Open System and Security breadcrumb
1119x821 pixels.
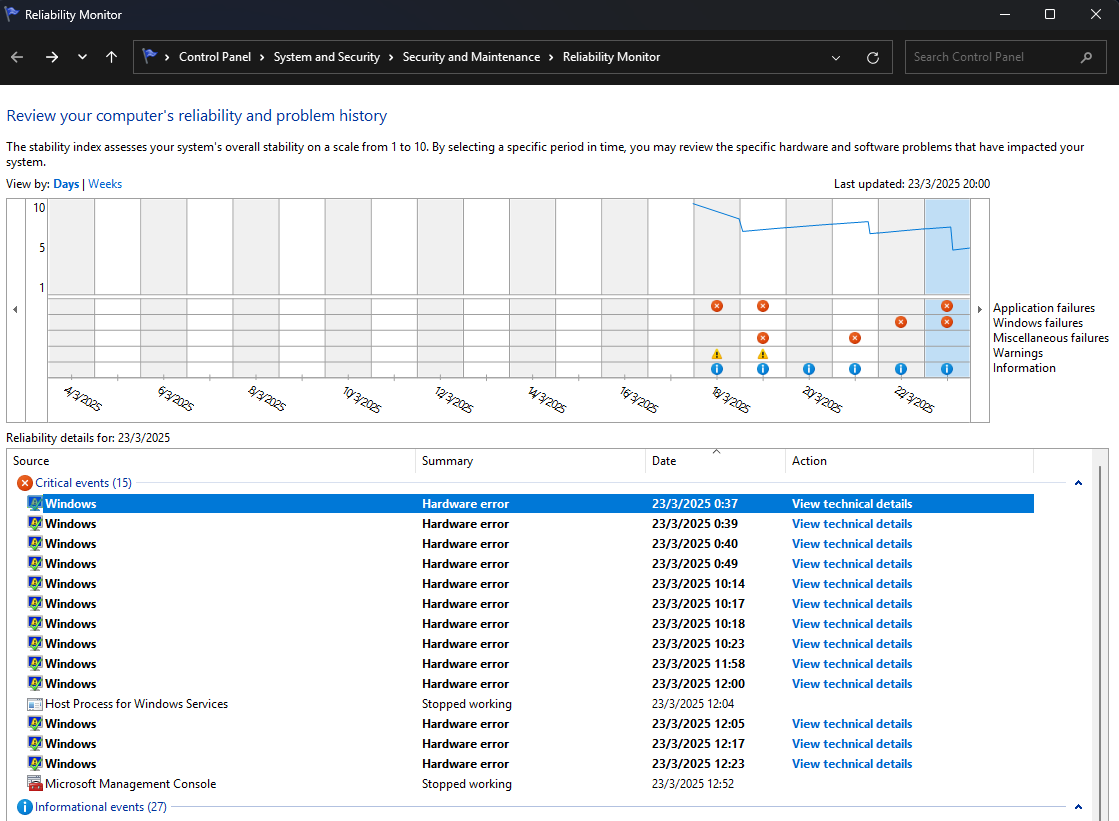(x=327, y=57)
